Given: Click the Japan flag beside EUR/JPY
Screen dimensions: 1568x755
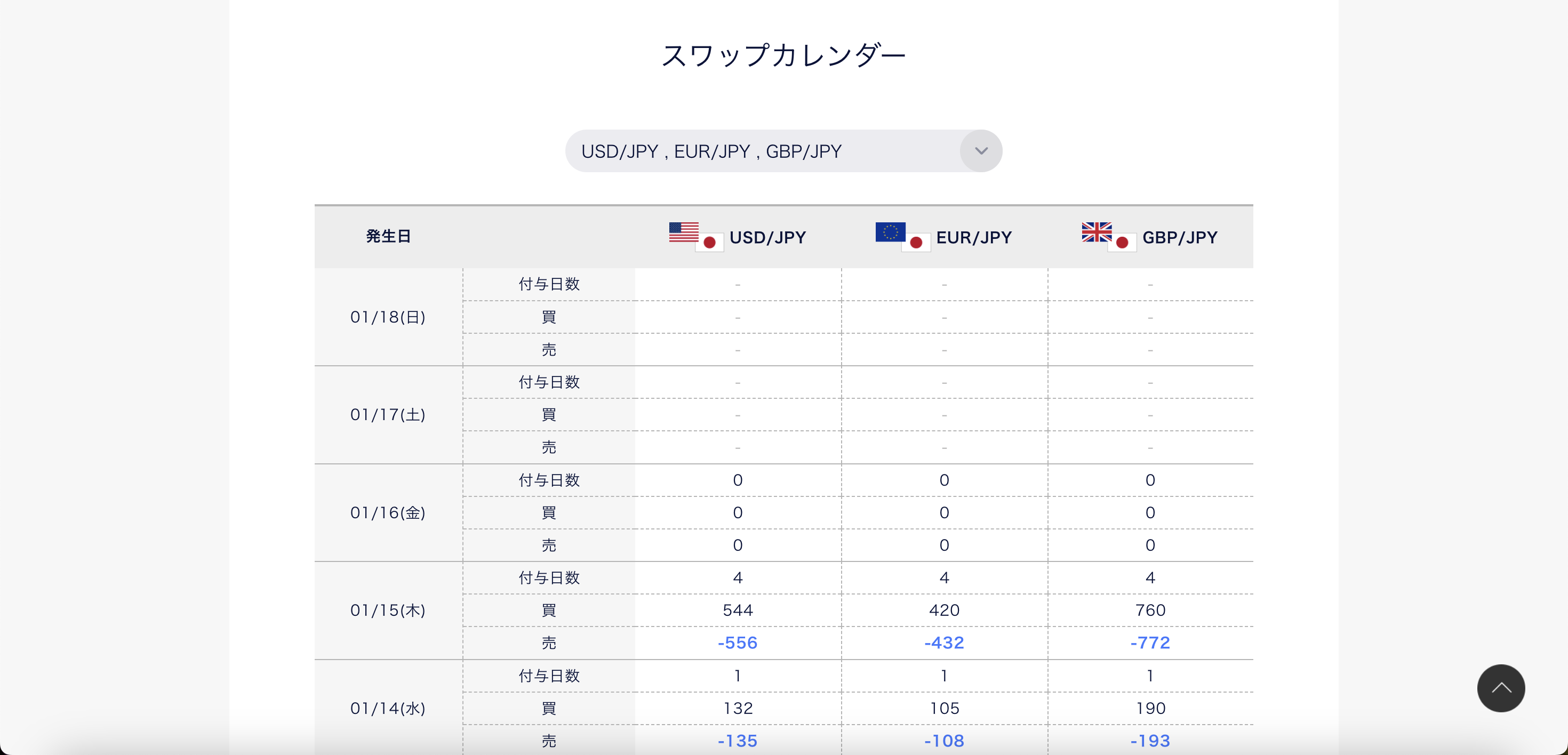Looking at the screenshot, I should pos(916,242).
